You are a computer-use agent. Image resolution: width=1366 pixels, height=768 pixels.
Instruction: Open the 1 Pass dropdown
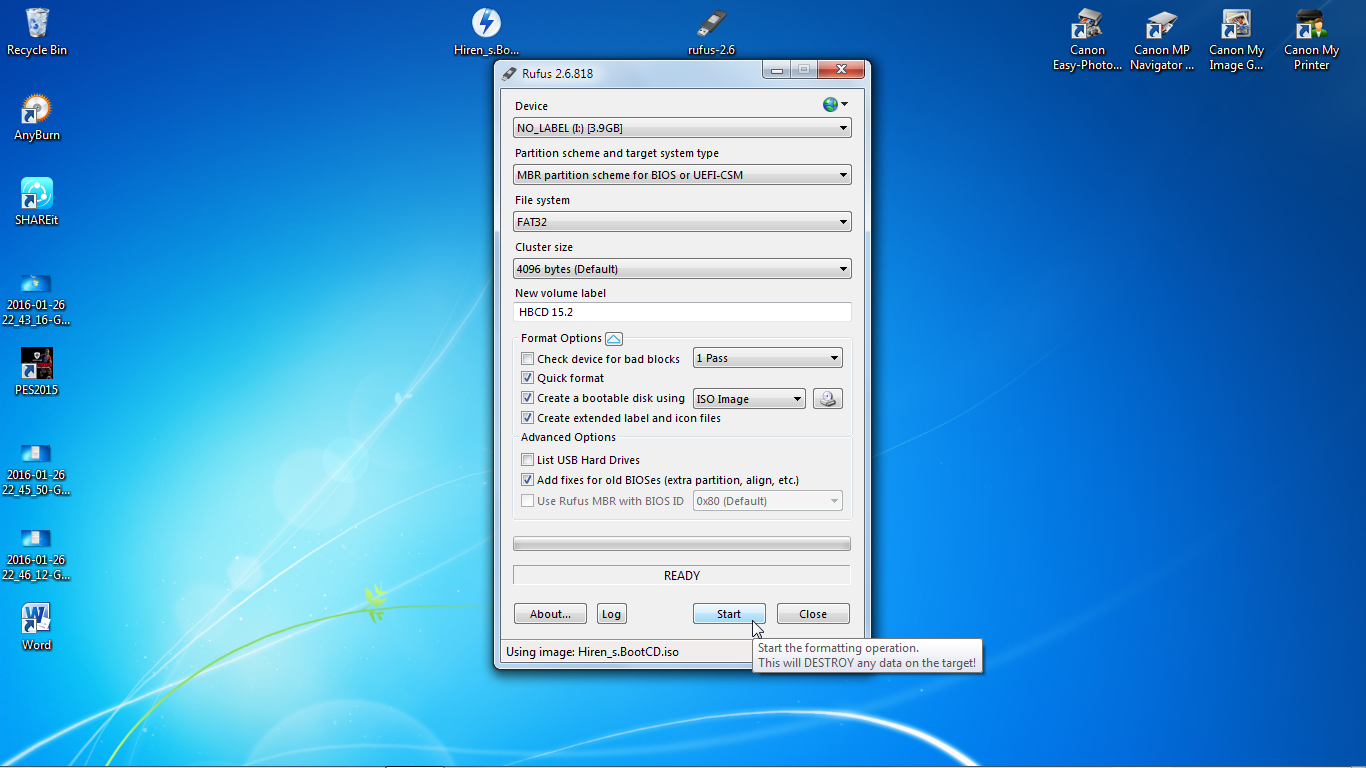(x=768, y=358)
